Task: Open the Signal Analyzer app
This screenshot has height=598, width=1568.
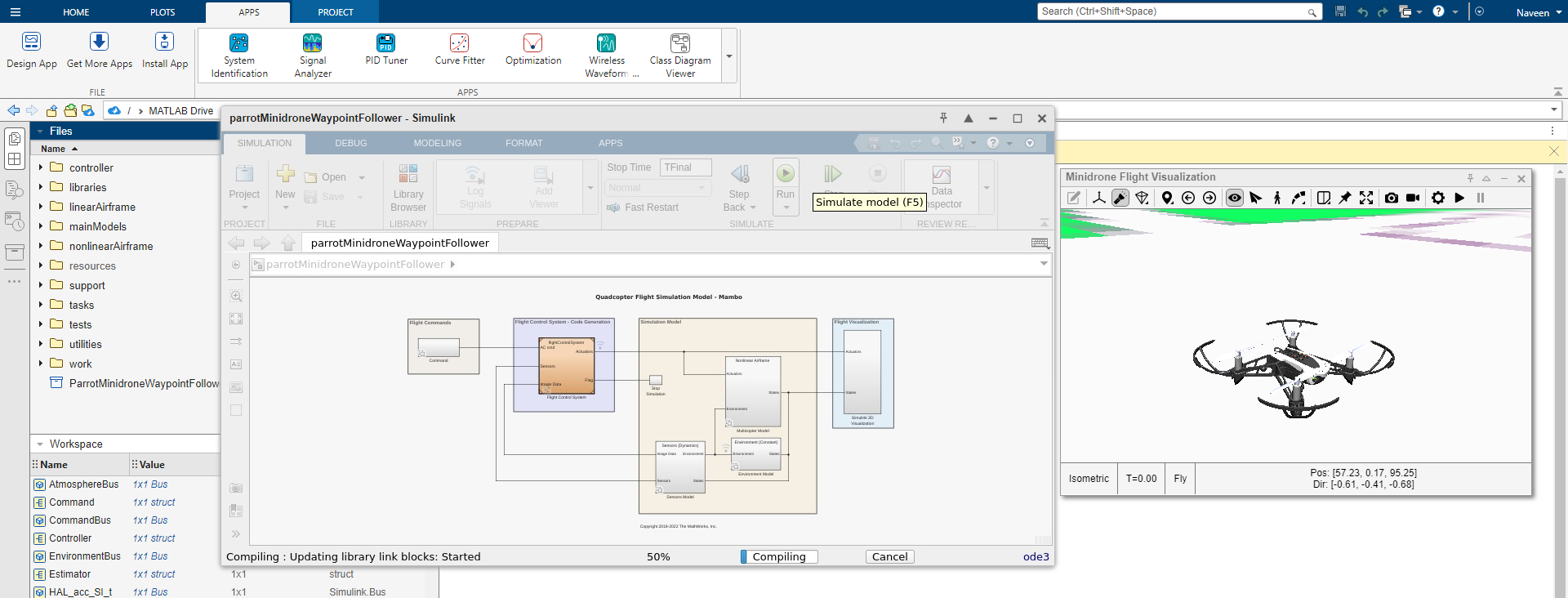Action: (313, 55)
